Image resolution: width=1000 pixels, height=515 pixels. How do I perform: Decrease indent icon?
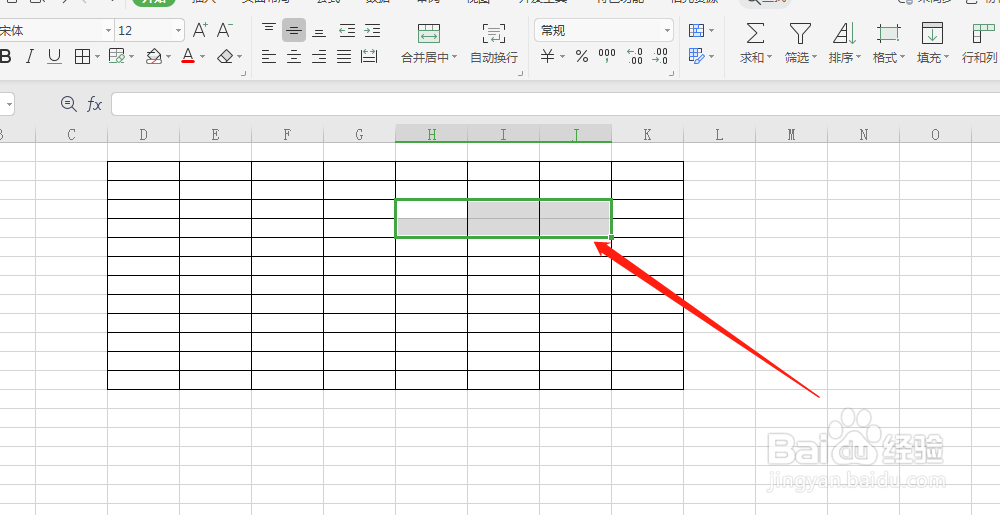click(347, 30)
